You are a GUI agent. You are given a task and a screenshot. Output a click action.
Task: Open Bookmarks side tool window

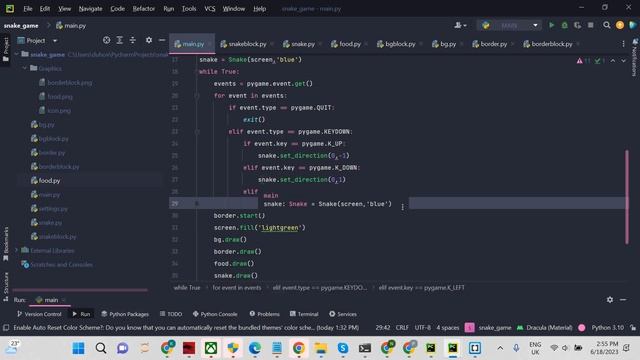(6, 244)
